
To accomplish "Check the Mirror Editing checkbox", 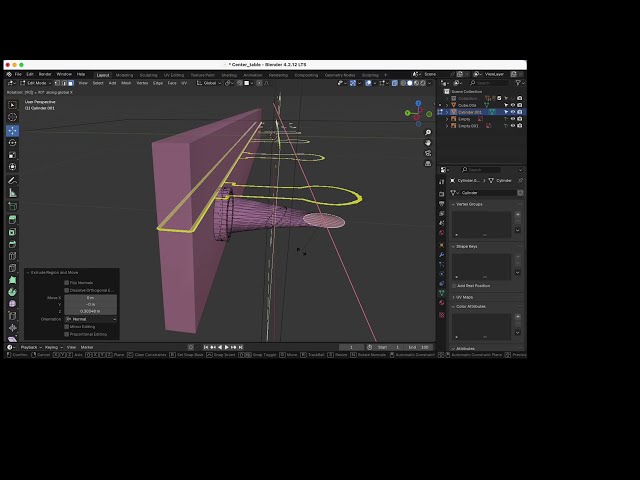I will [67, 327].
